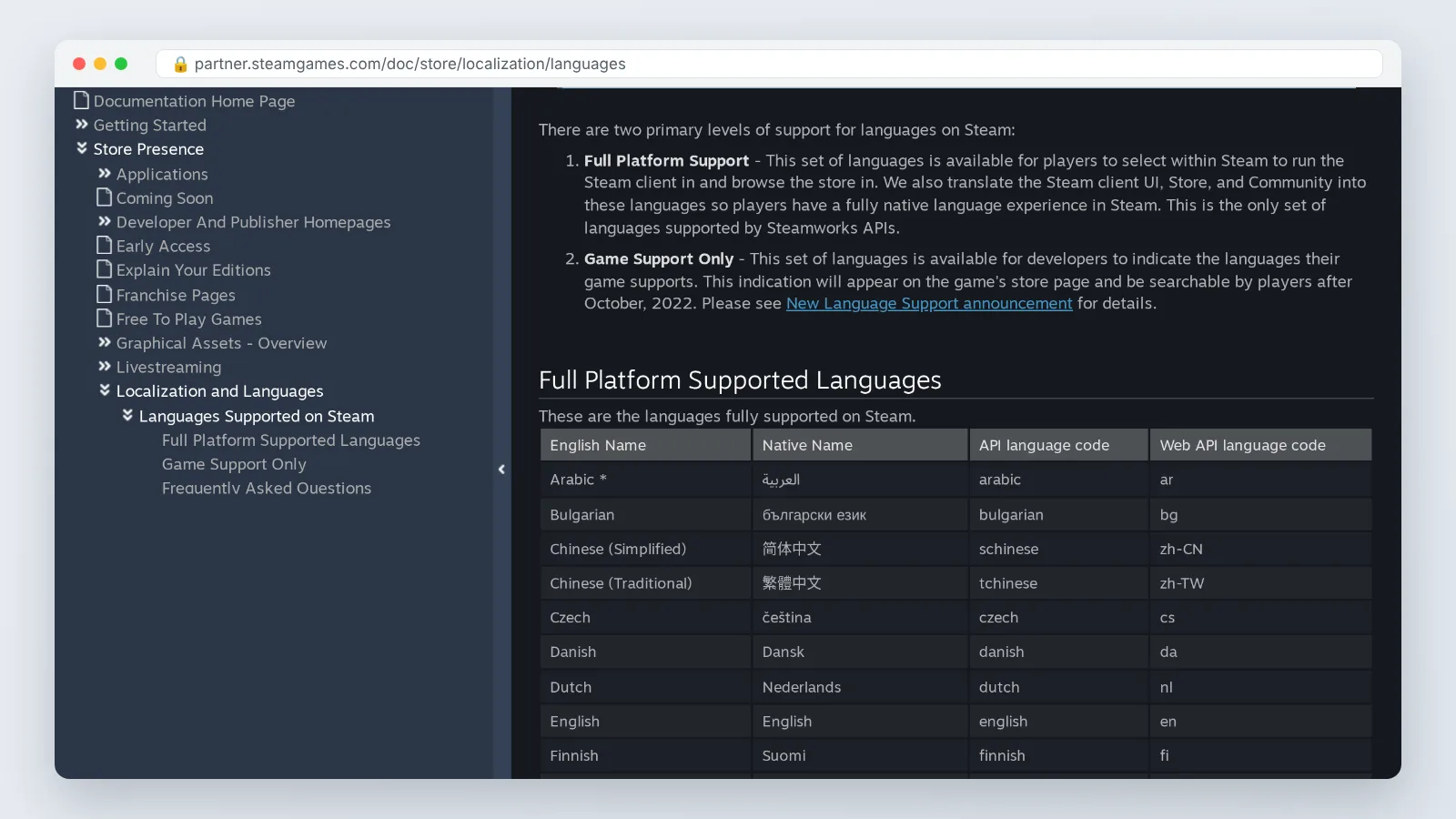Select Localization and Languages entry
The width and height of the screenshot is (1456, 819).
219,391
